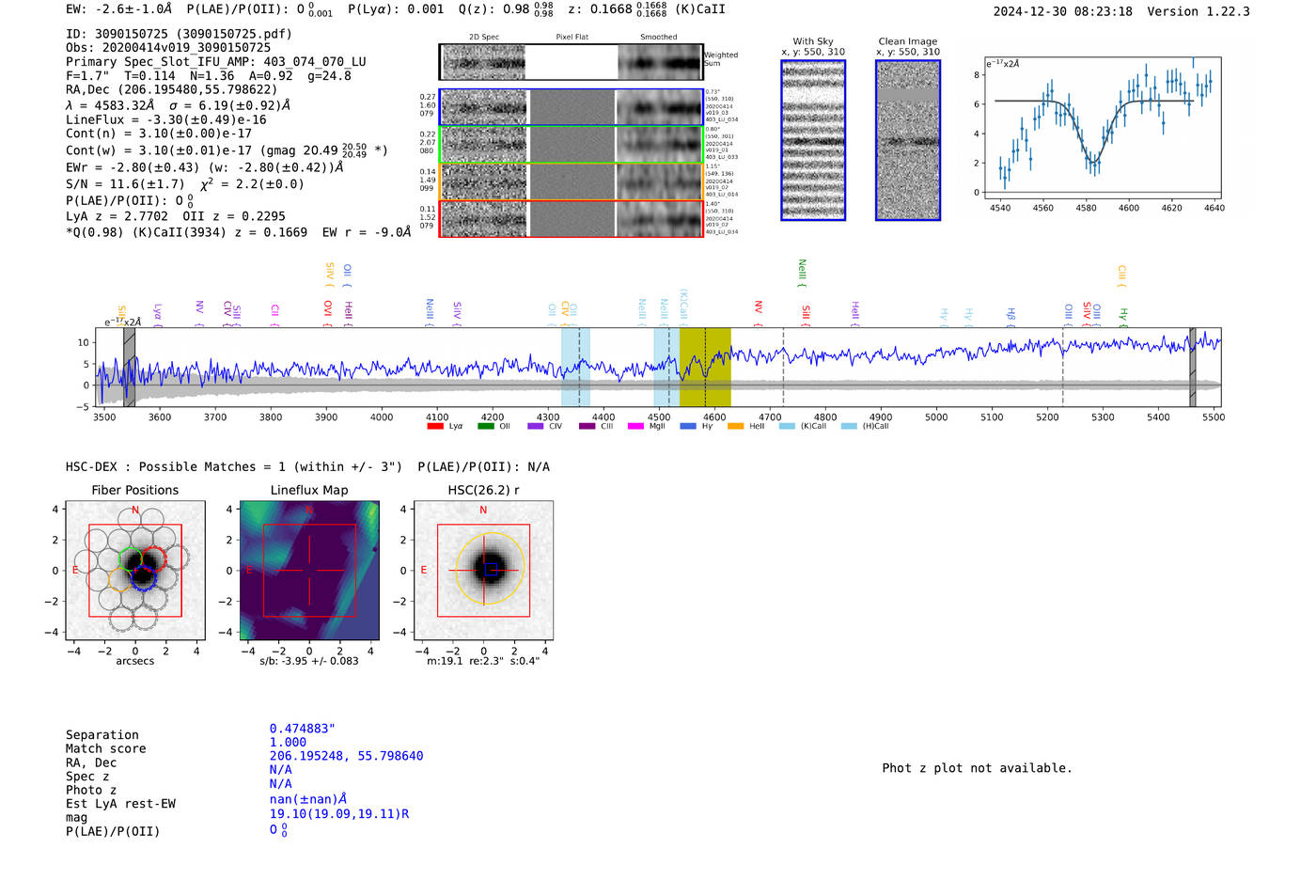Click the hatched gray region near 3540 Å
The image size is (1316, 896).
129,367
